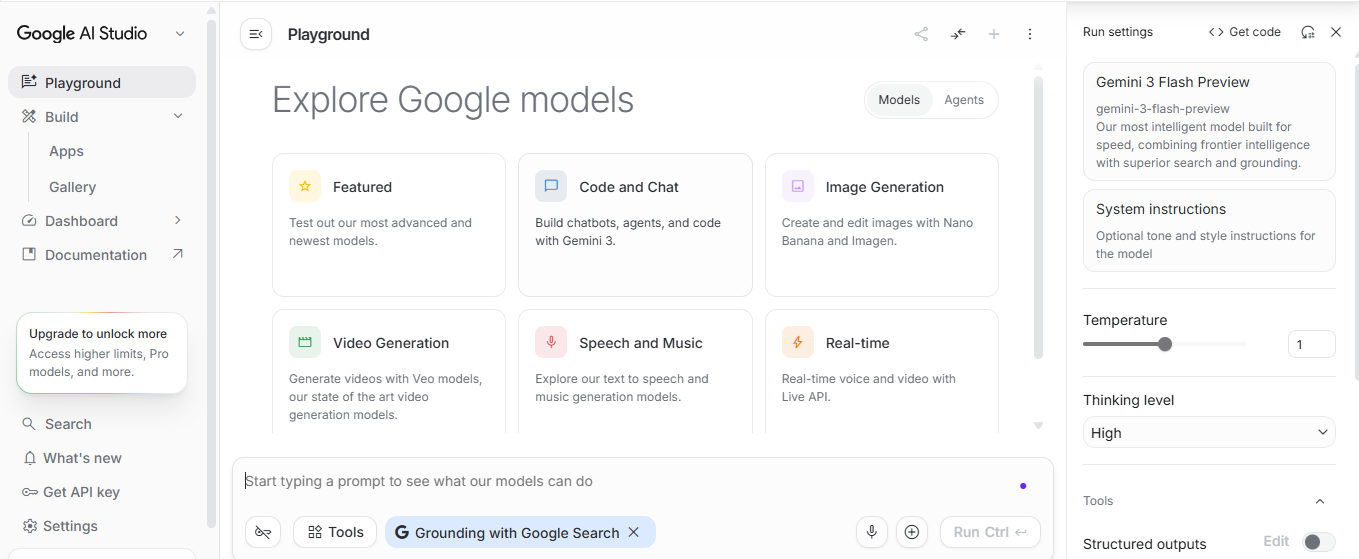Switch to the Agents tab
1359x559 pixels.
point(964,100)
